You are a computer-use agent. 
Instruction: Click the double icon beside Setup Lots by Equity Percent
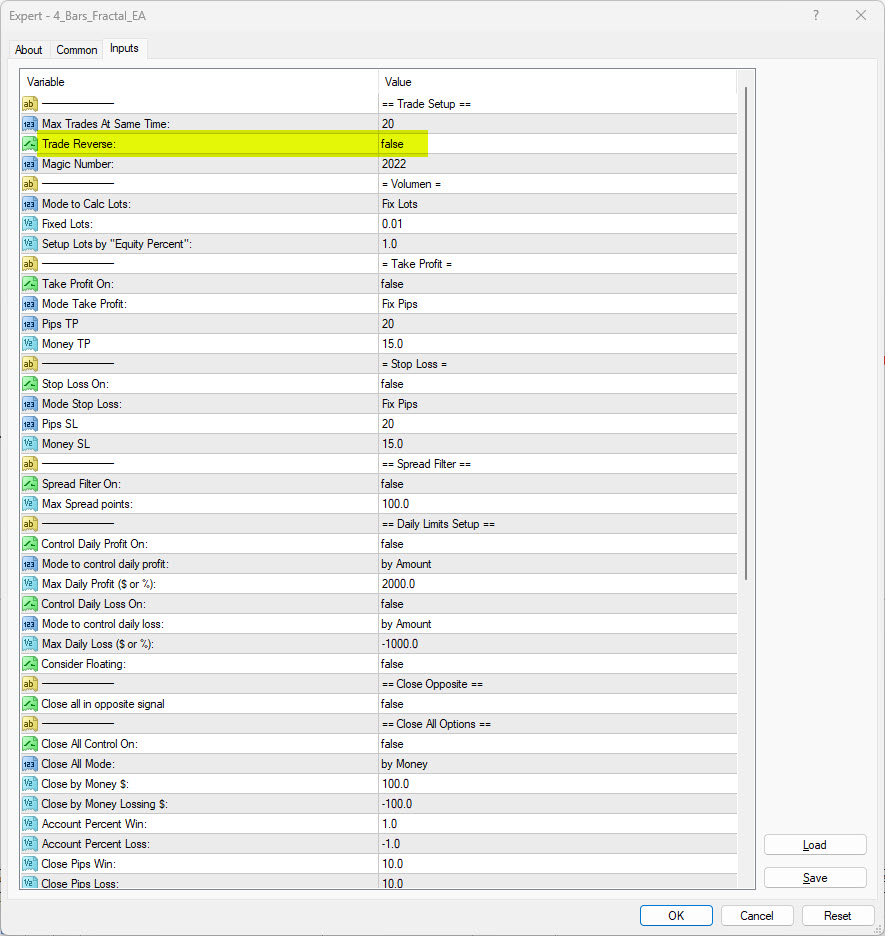(x=30, y=244)
